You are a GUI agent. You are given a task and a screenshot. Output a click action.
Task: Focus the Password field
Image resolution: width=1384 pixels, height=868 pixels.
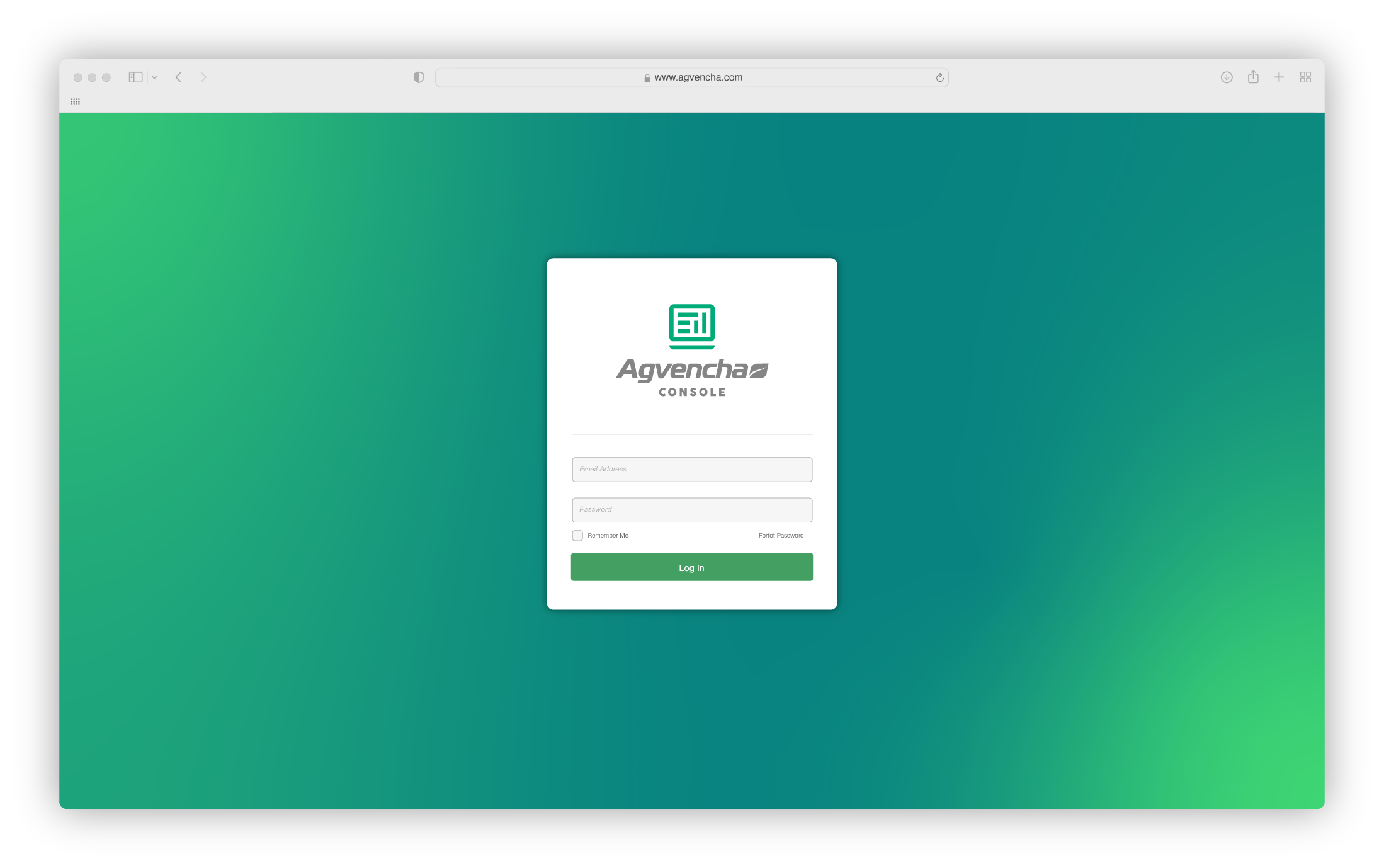click(691, 509)
